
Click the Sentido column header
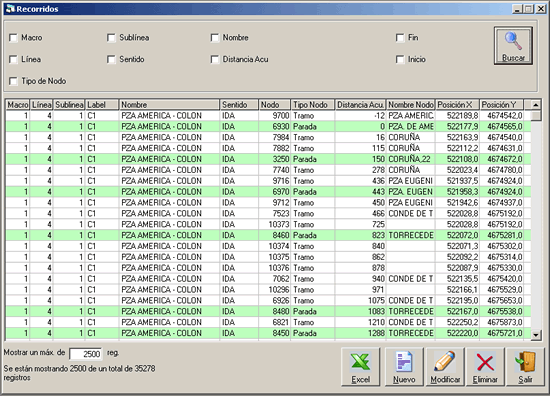(239, 105)
